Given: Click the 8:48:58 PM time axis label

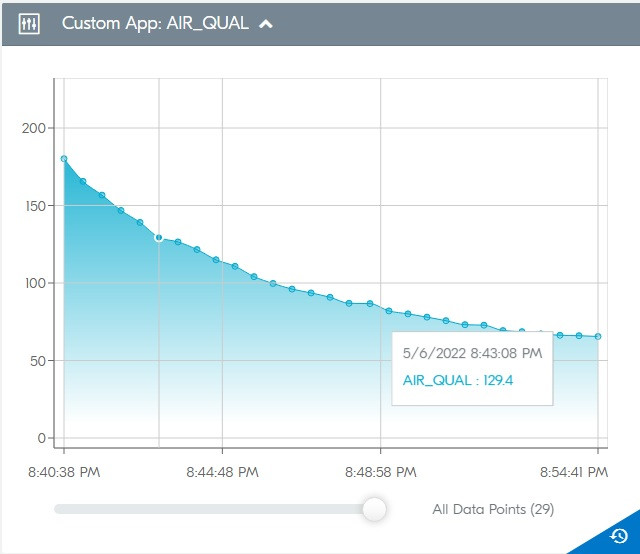Looking at the screenshot, I should [x=380, y=471].
